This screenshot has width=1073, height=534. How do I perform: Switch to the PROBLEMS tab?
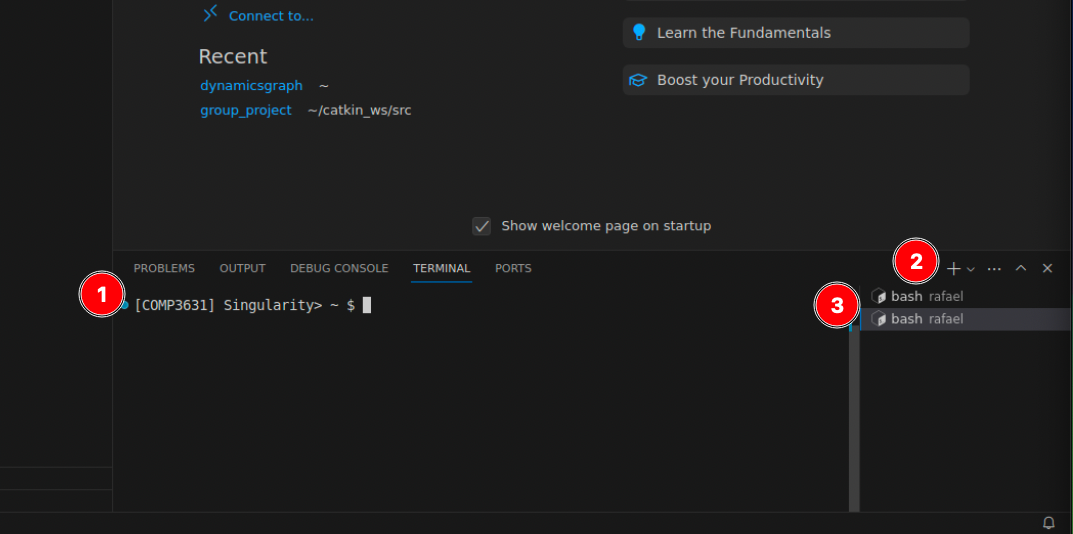click(x=164, y=268)
